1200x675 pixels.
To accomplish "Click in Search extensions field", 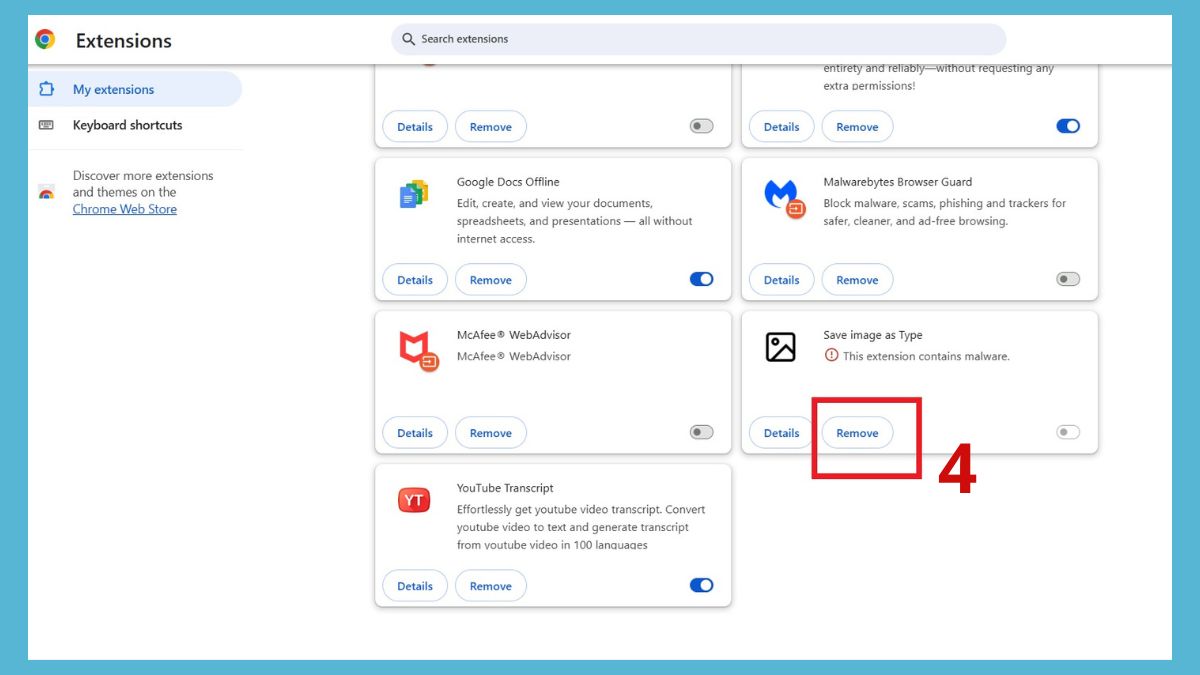I will (x=698, y=39).
